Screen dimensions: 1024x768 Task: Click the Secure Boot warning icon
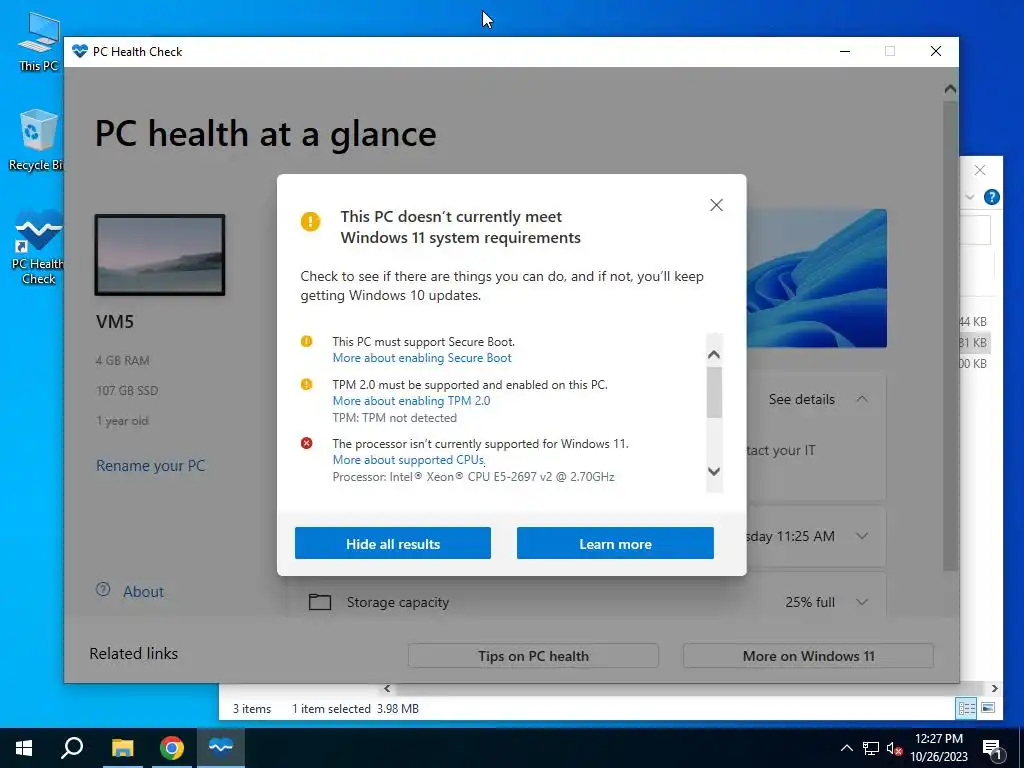pos(306,341)
